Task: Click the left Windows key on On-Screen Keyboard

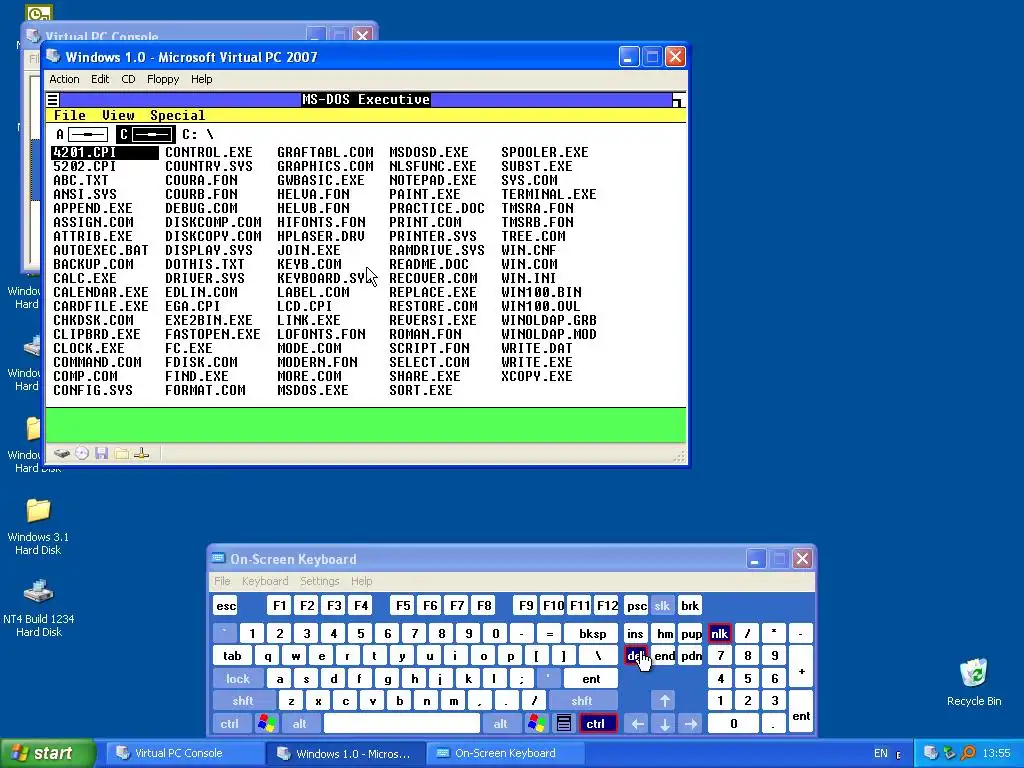Action: (266, 724)
